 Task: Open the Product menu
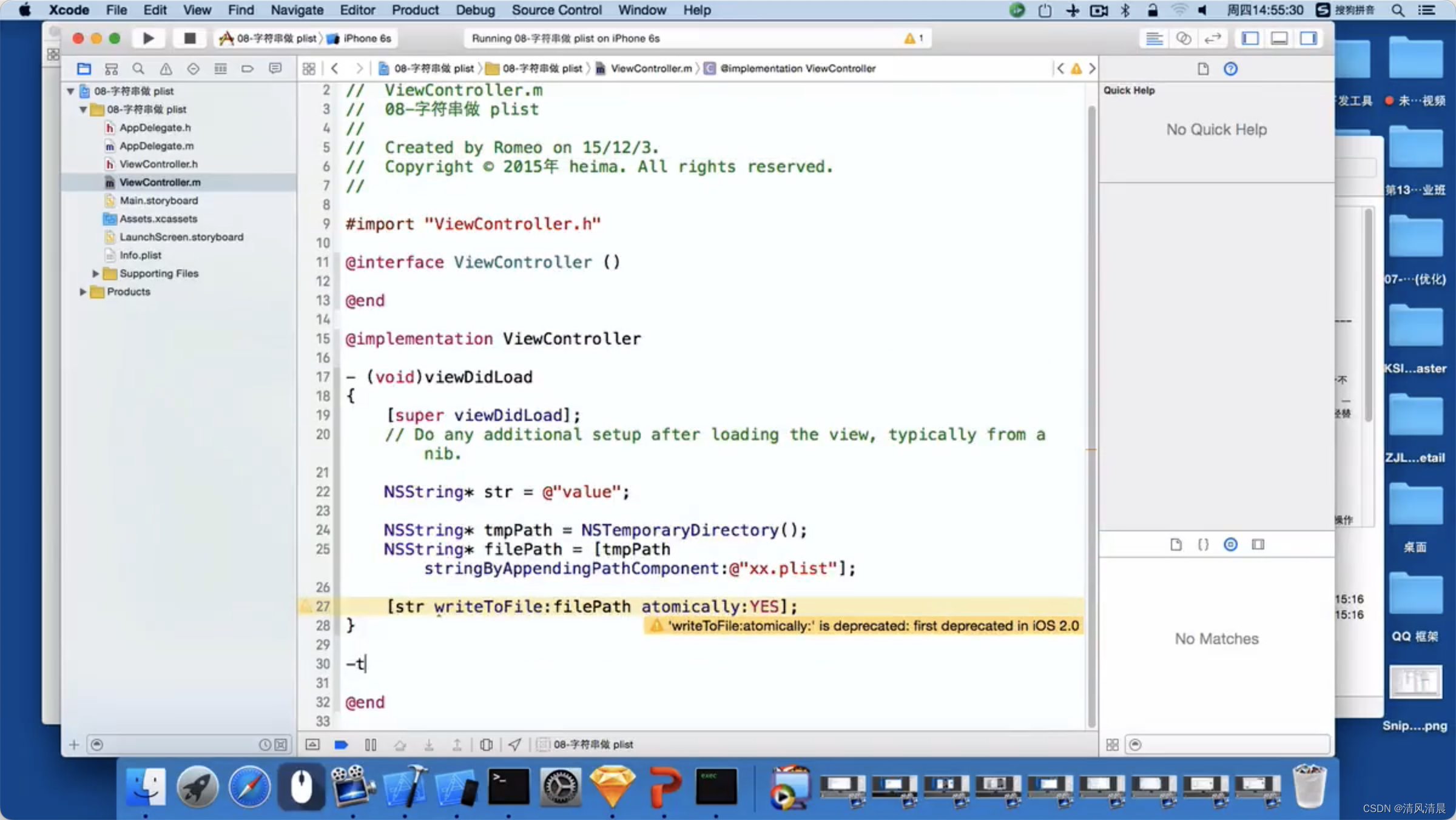415,10
